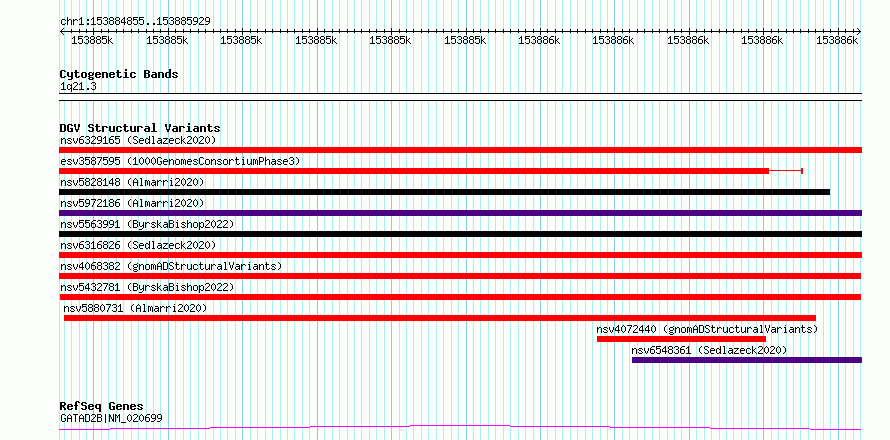This screenshot has height=440, width=890.
Task: Click the red bar under nsv4068382
Action: [x=460, y=276]
